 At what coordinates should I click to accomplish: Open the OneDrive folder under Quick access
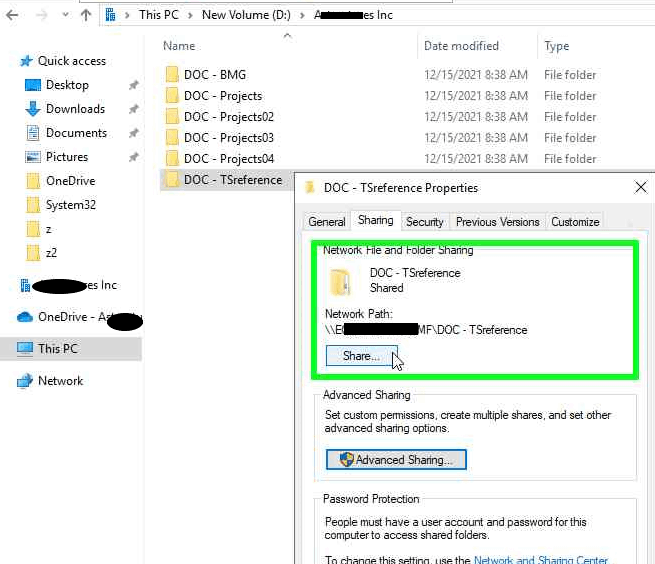71,181
